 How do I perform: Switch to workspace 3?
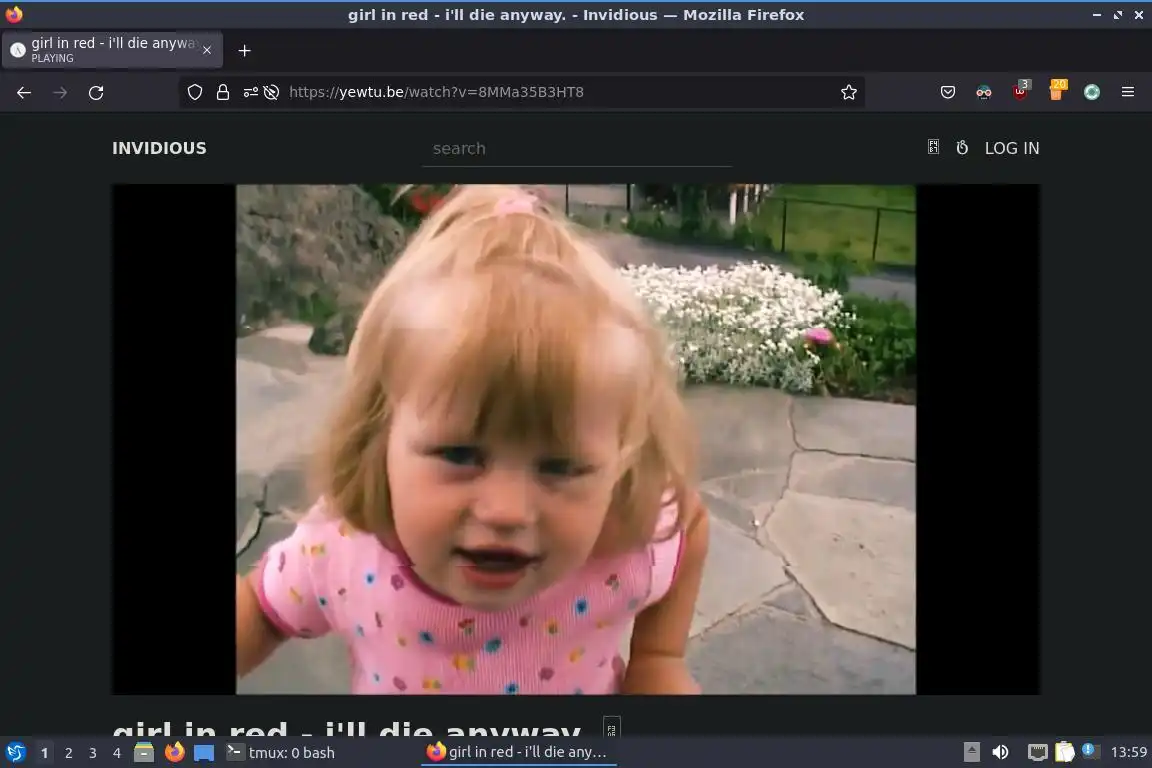point(93,753)
